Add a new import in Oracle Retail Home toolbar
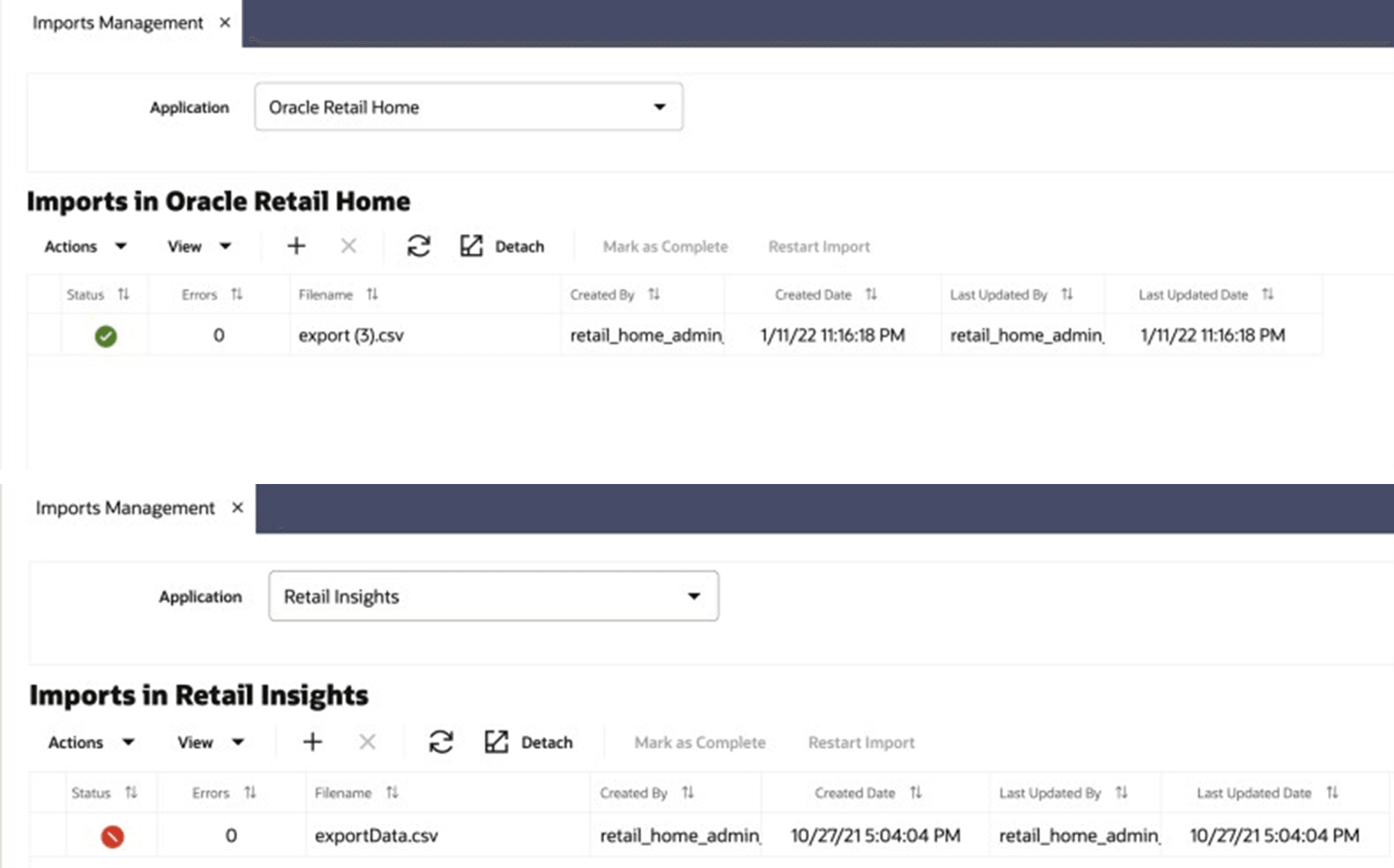The height and width of the screenshot is (868, 1394). click(296, 246)
